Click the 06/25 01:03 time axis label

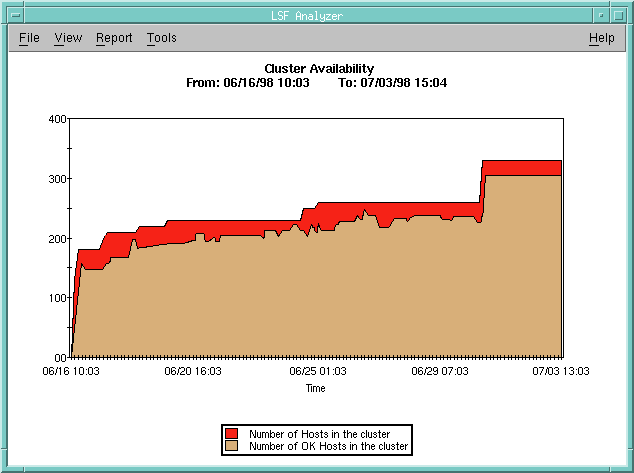318,371
